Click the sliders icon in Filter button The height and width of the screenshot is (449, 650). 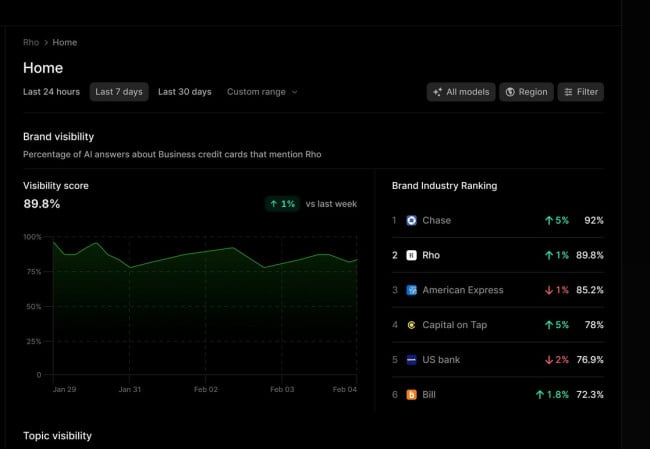click(x=568, y=92)
